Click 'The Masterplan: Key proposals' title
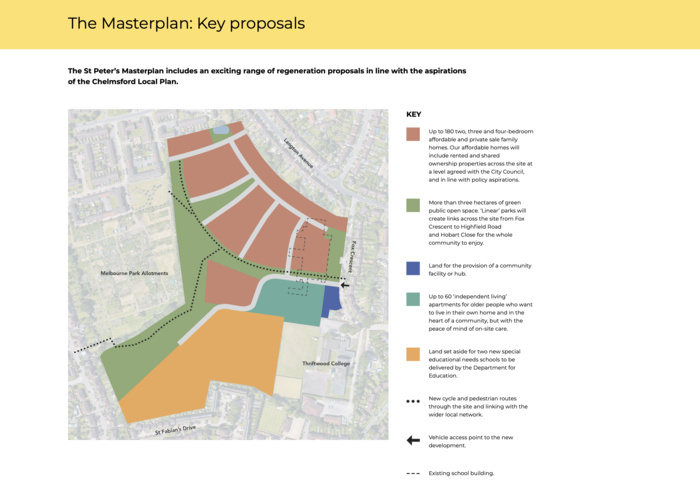The height and width of the screenshot is (480, 700). [x=186, y=23]
